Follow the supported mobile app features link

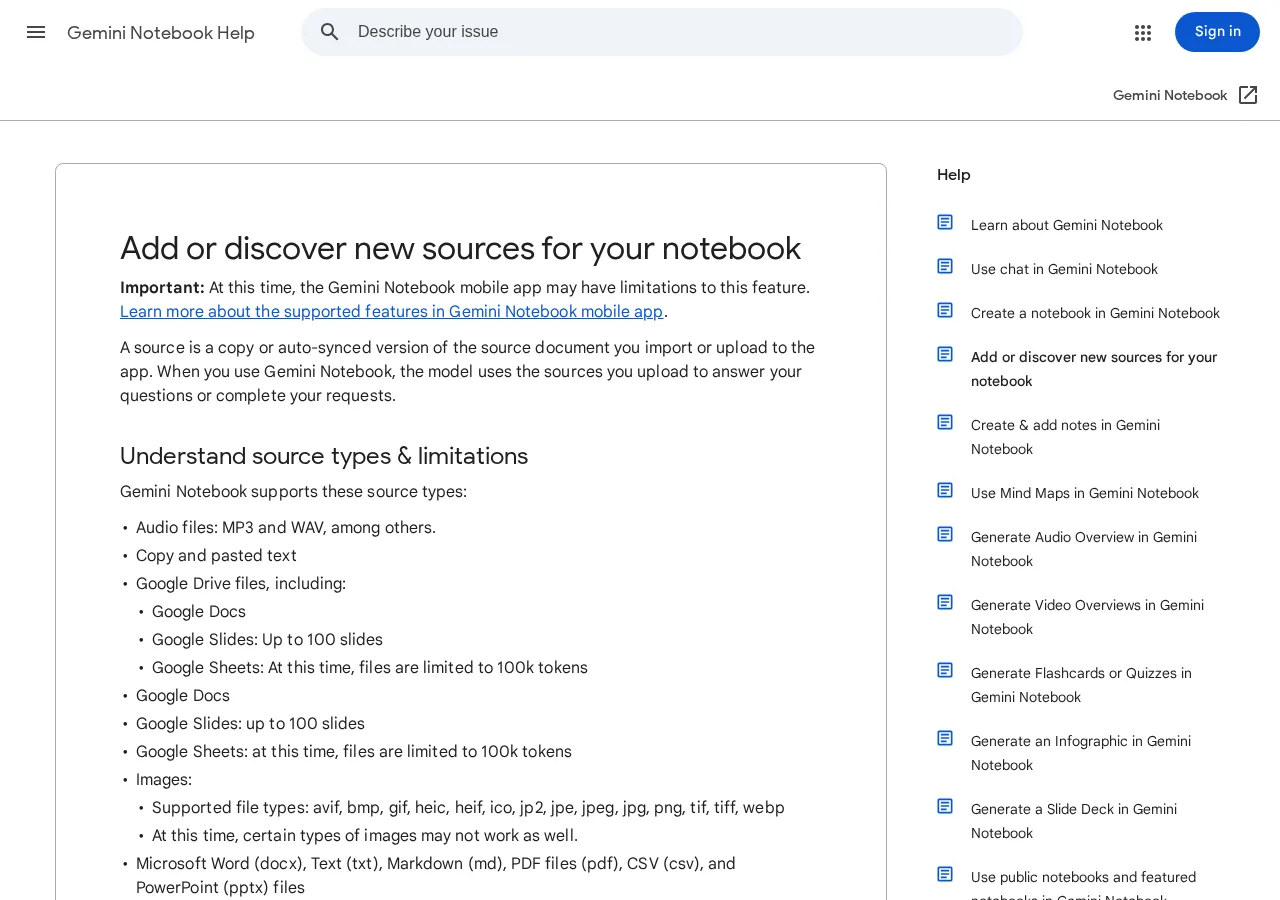(x=392, y=311)
